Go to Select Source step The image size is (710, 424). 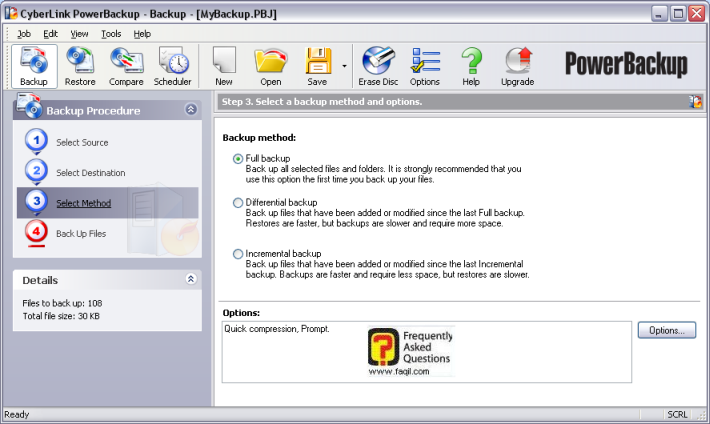point(82,143)
